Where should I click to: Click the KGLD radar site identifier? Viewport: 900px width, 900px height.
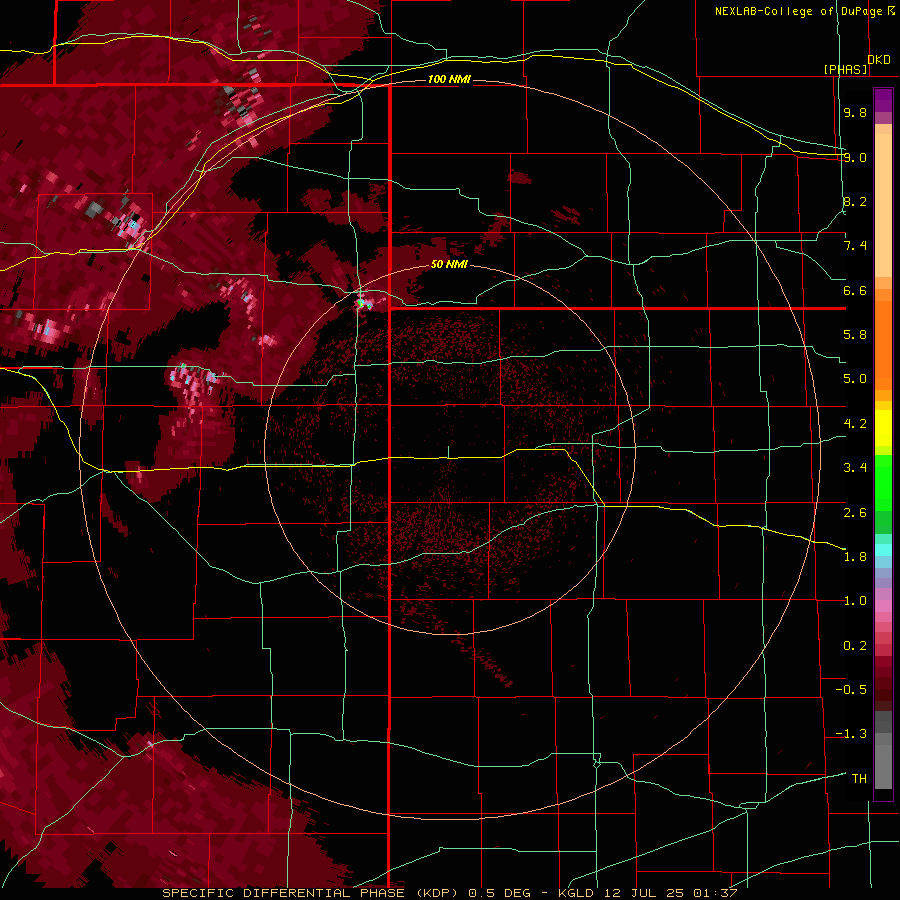pos(577,893)
